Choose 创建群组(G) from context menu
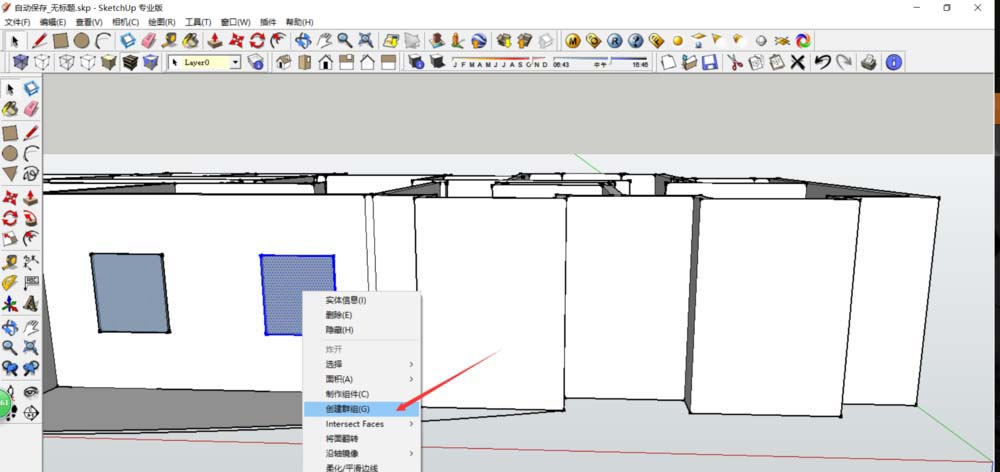 [347, 409]
